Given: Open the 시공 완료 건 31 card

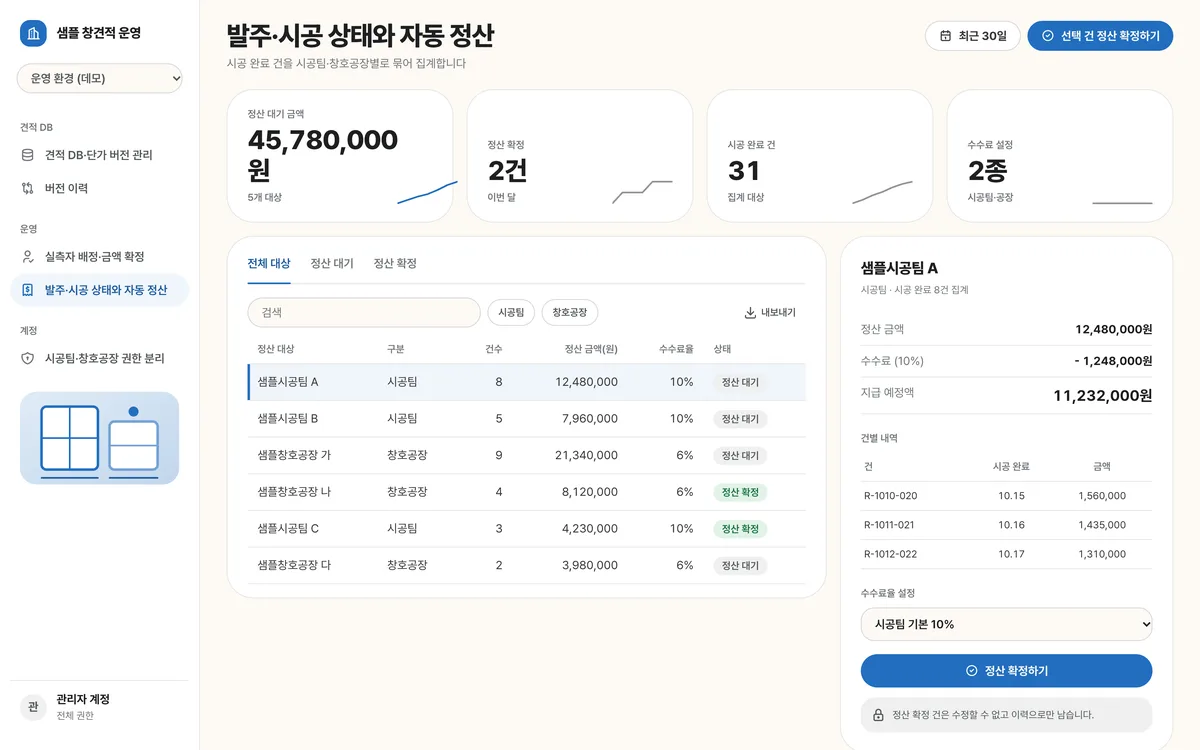Looking at the screenshot, I should pos(820,156).
